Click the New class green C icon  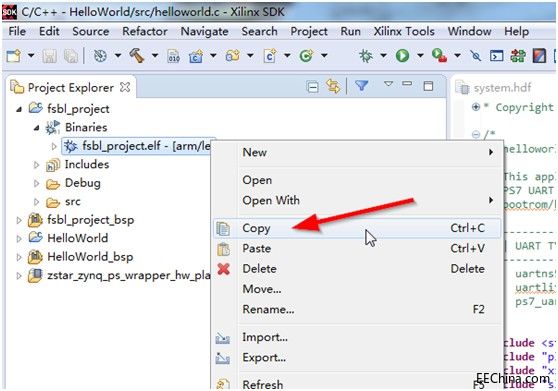pos(306,56)
